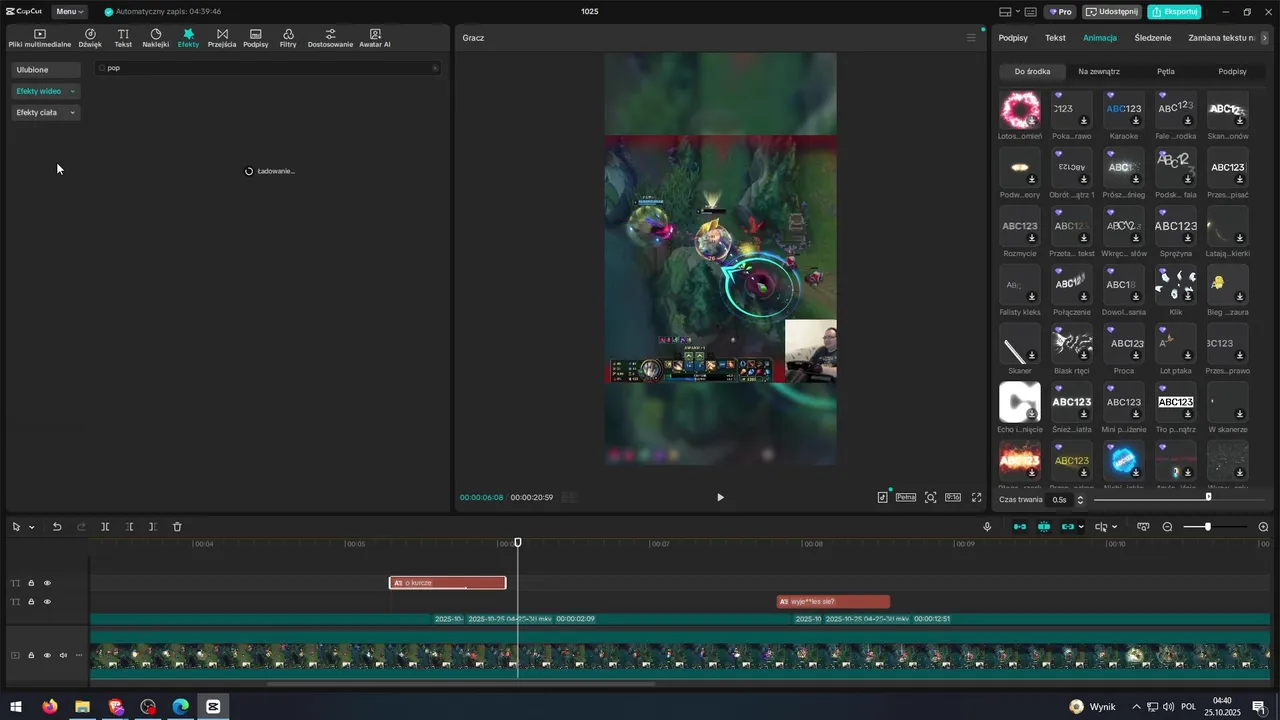The image size is (1280, 720).
Task: Lock the second text track
Action: coord(31,602)
